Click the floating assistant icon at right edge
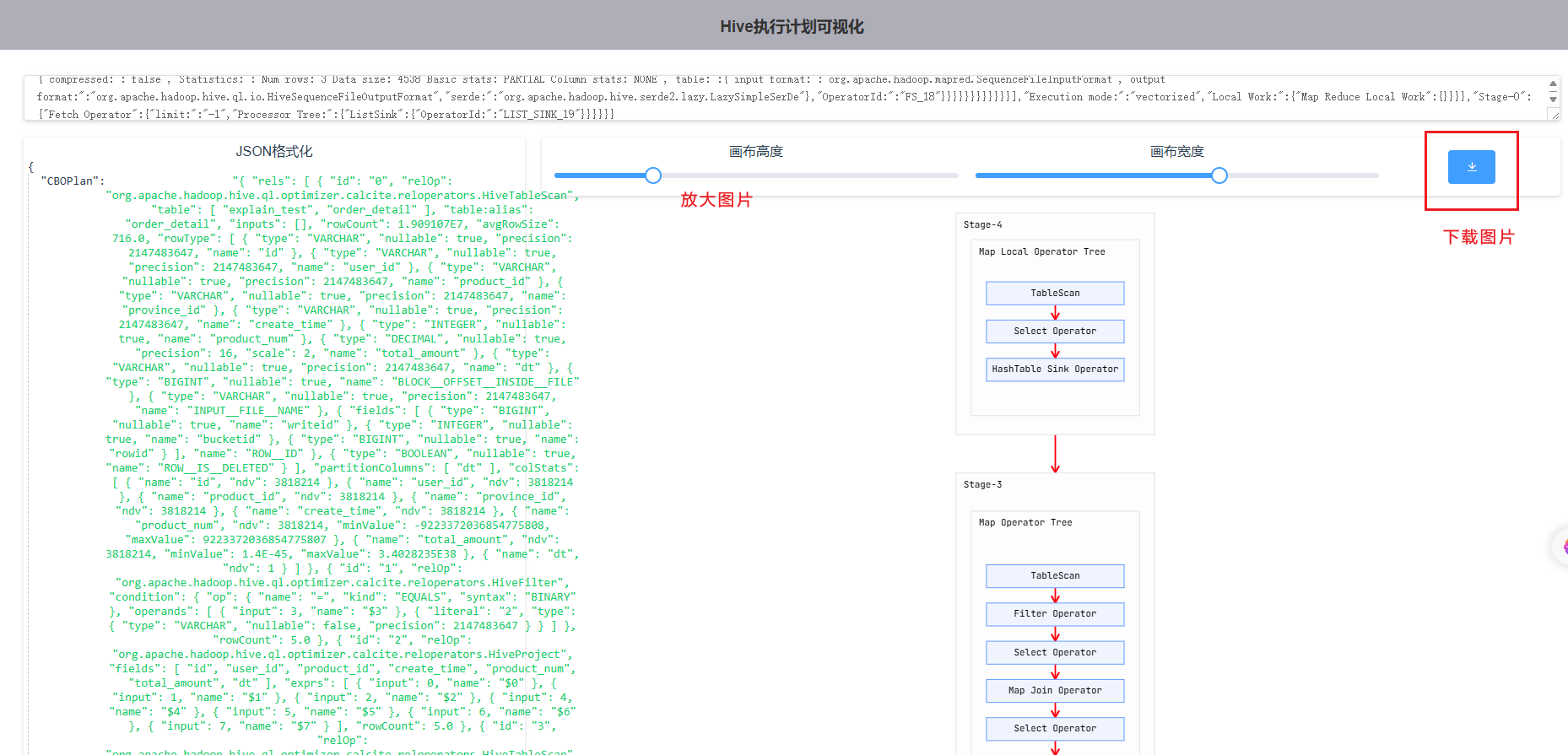The height and width of the screenshot is (755, 1568). point(1561,547)
